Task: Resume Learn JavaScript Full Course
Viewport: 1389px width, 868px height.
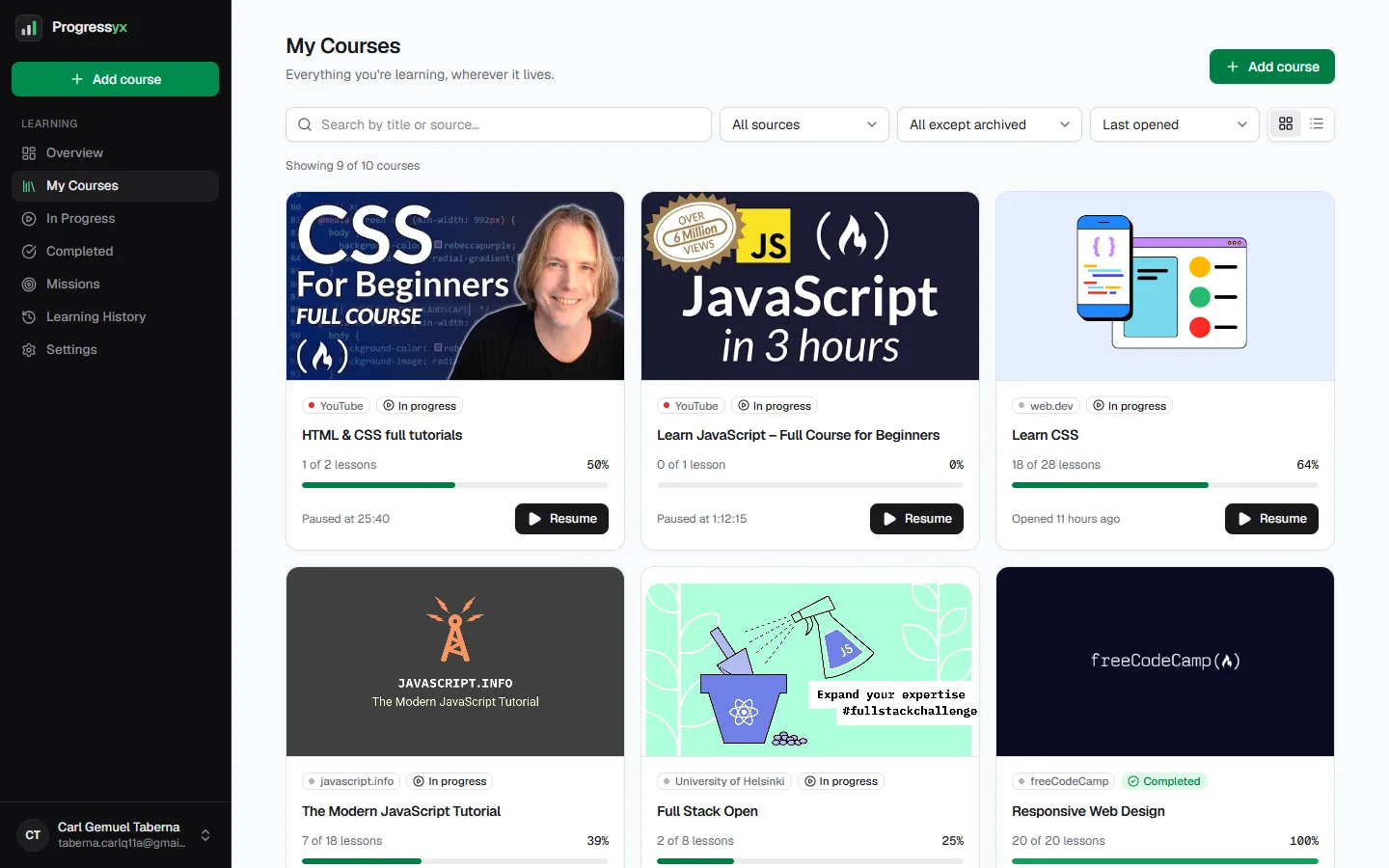Action: click(916, 519)
